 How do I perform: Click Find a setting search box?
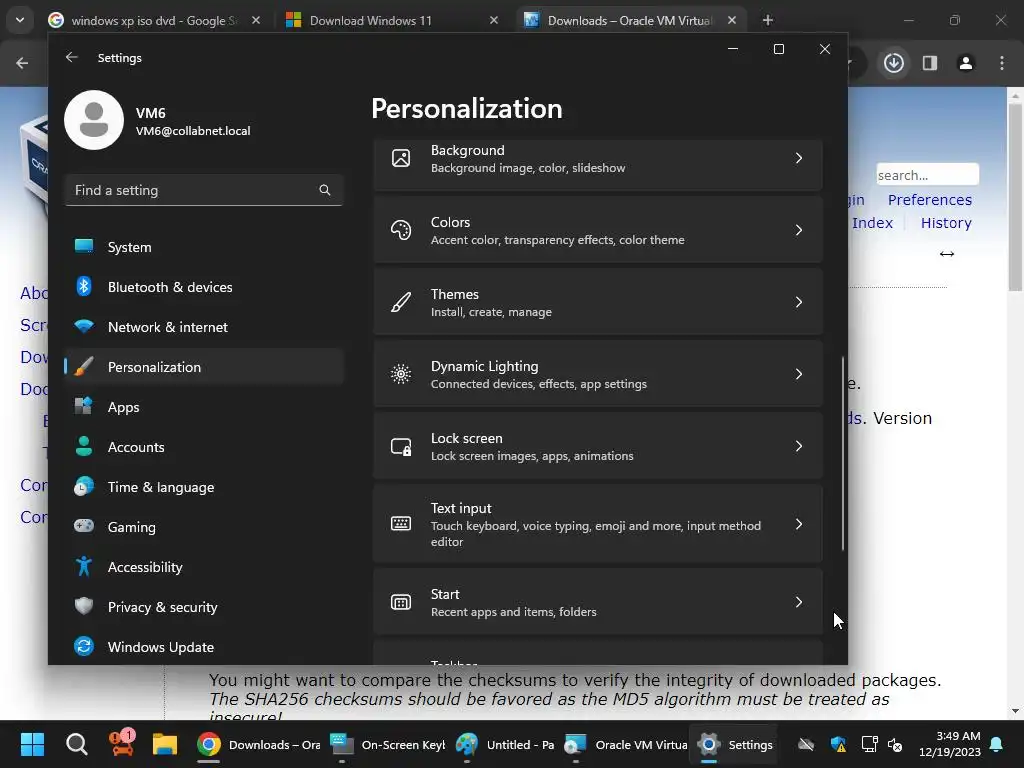204,190
